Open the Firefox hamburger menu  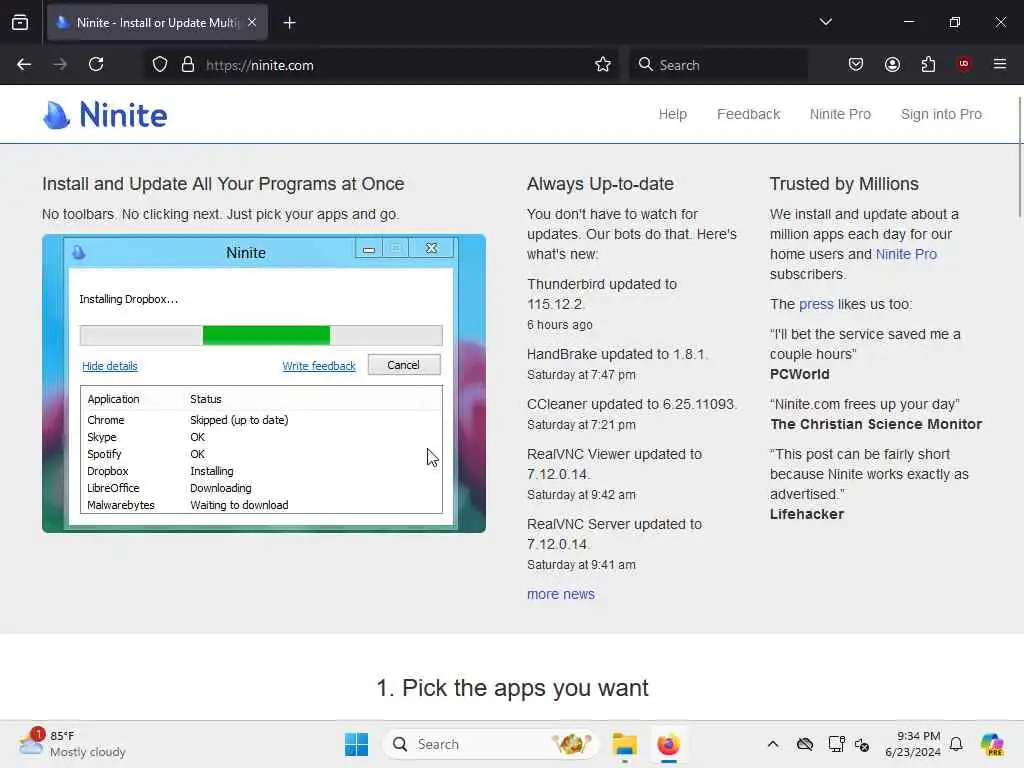pos(1000,64)
